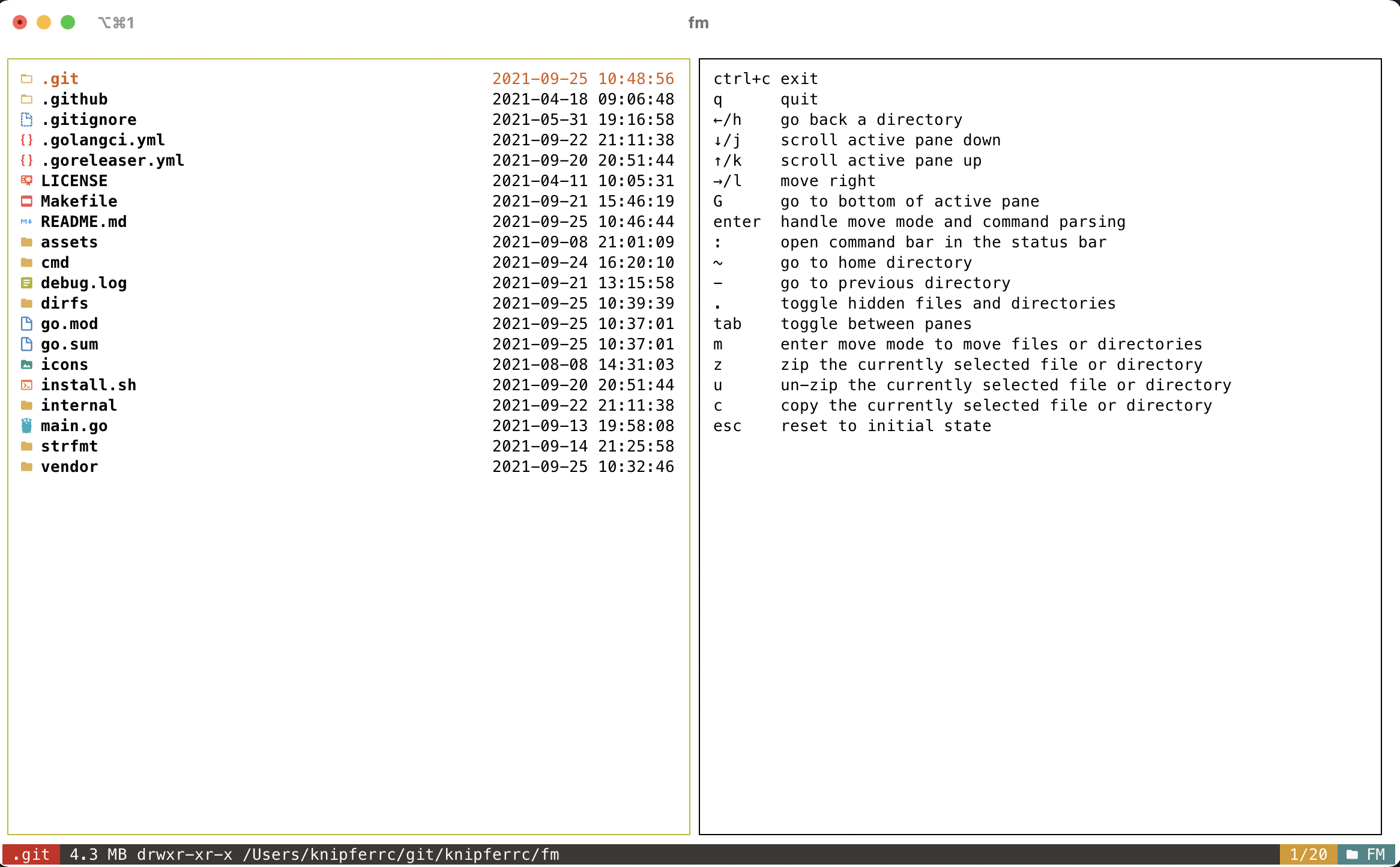Click the path text /Users/knipferrc/git/knipferrc/fm
The width and height of the screenshot is (1400, 867).
tap(400, 854)
